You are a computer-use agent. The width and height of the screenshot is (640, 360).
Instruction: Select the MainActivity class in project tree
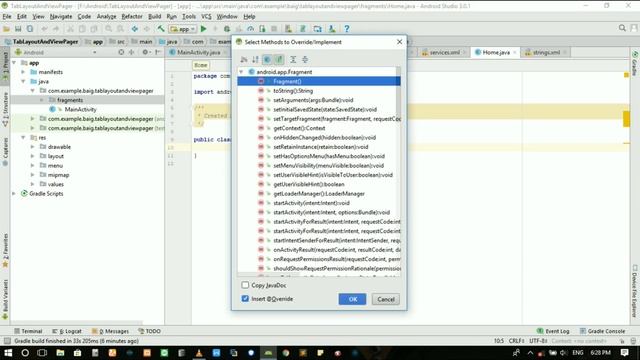[x=80, y=109]
